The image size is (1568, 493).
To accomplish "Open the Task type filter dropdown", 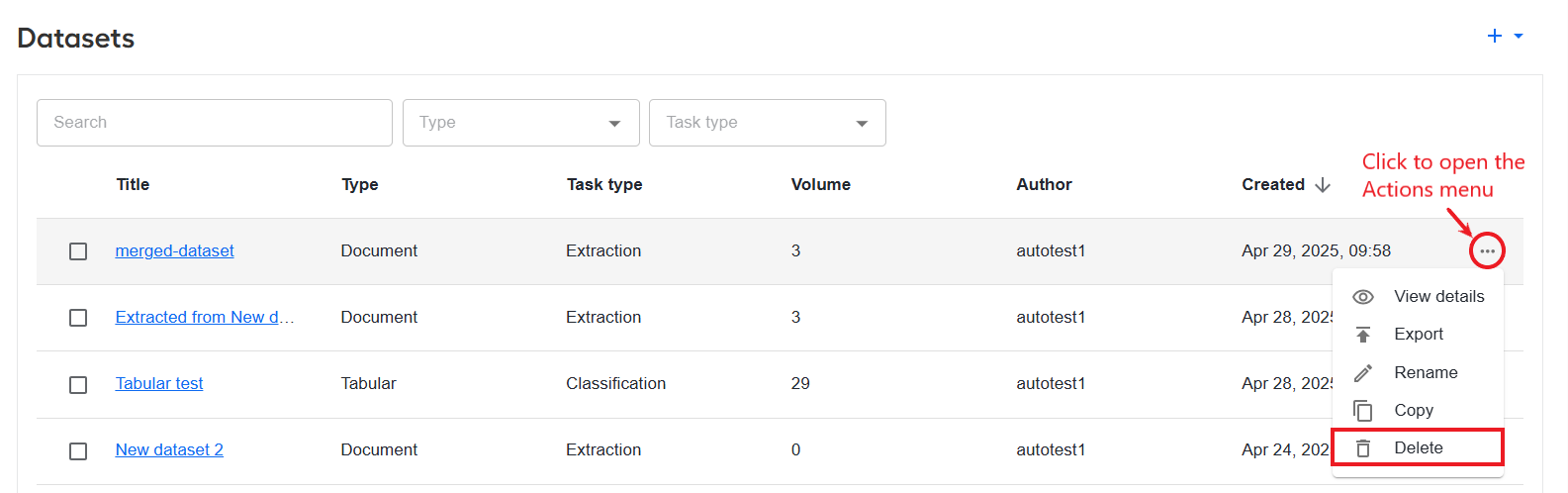I will coord(768,123).
